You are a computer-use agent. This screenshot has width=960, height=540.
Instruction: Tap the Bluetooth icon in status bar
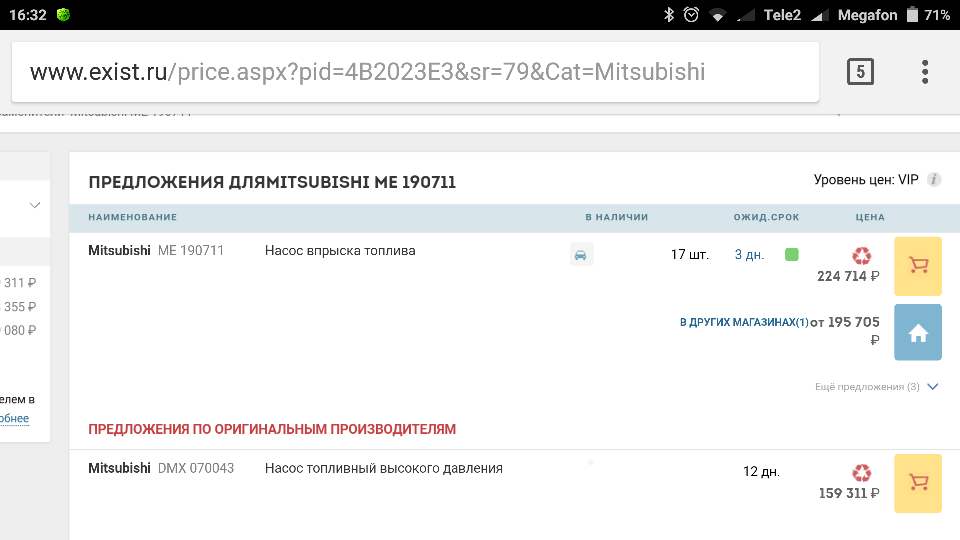click(669, 15)
